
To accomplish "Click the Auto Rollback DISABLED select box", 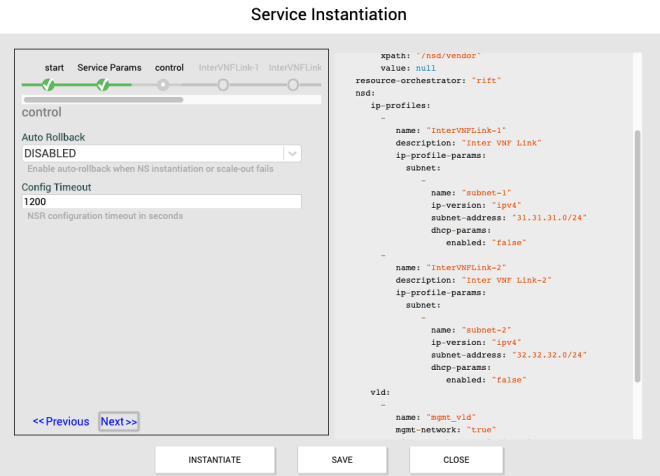I will 152,153.
